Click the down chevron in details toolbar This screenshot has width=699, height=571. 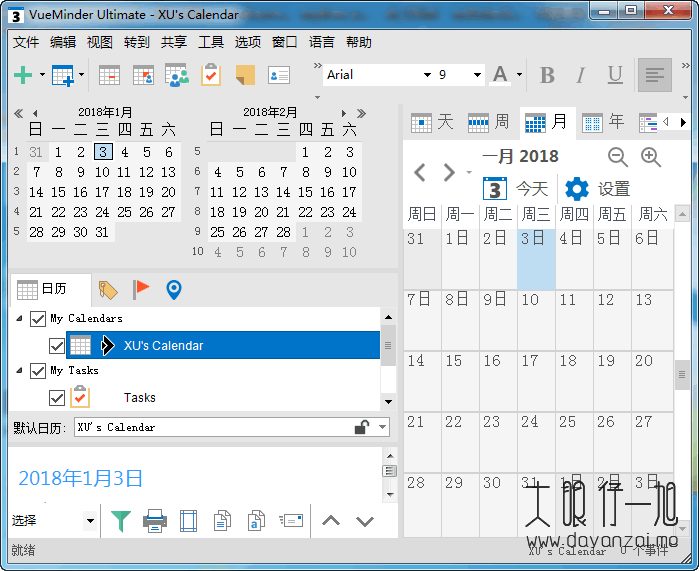point(365,521)
